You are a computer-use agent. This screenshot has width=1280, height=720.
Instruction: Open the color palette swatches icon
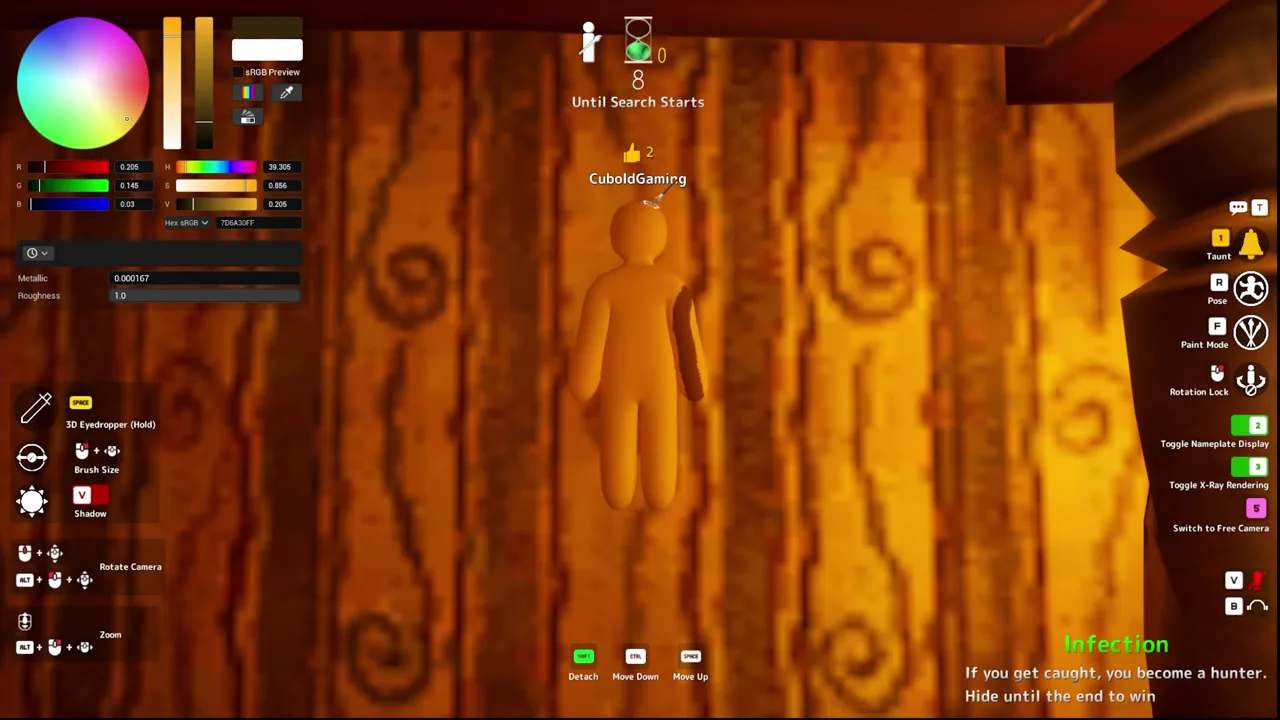tap(248, 117)
